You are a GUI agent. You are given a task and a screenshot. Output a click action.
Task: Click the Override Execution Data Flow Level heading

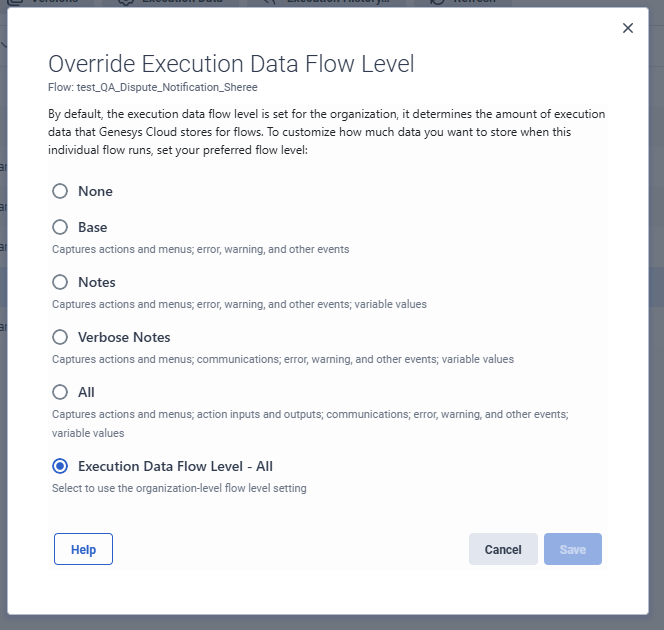231,64
